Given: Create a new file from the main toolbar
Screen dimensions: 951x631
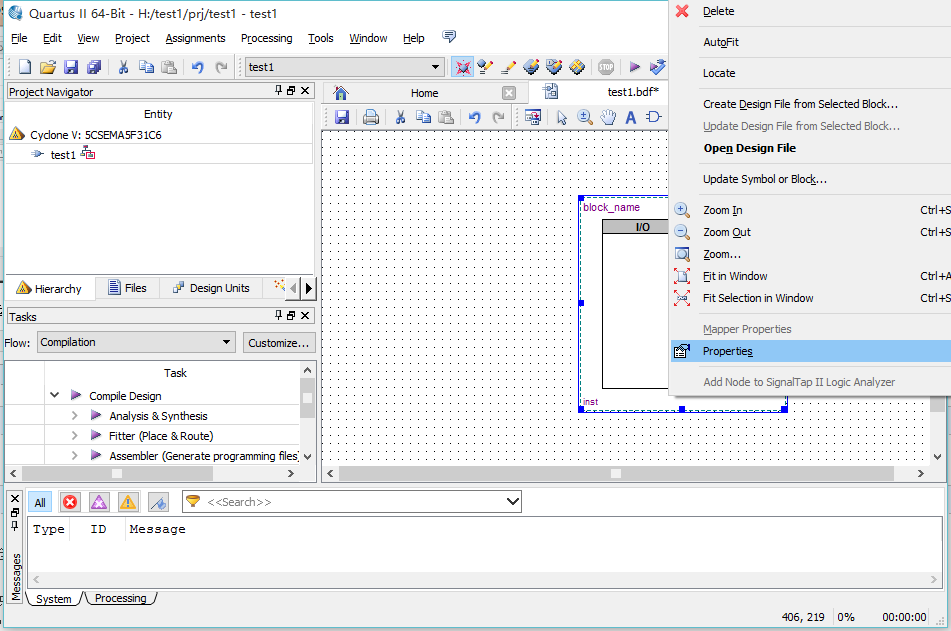Looking at the screenshot, I should click(25, 67).
